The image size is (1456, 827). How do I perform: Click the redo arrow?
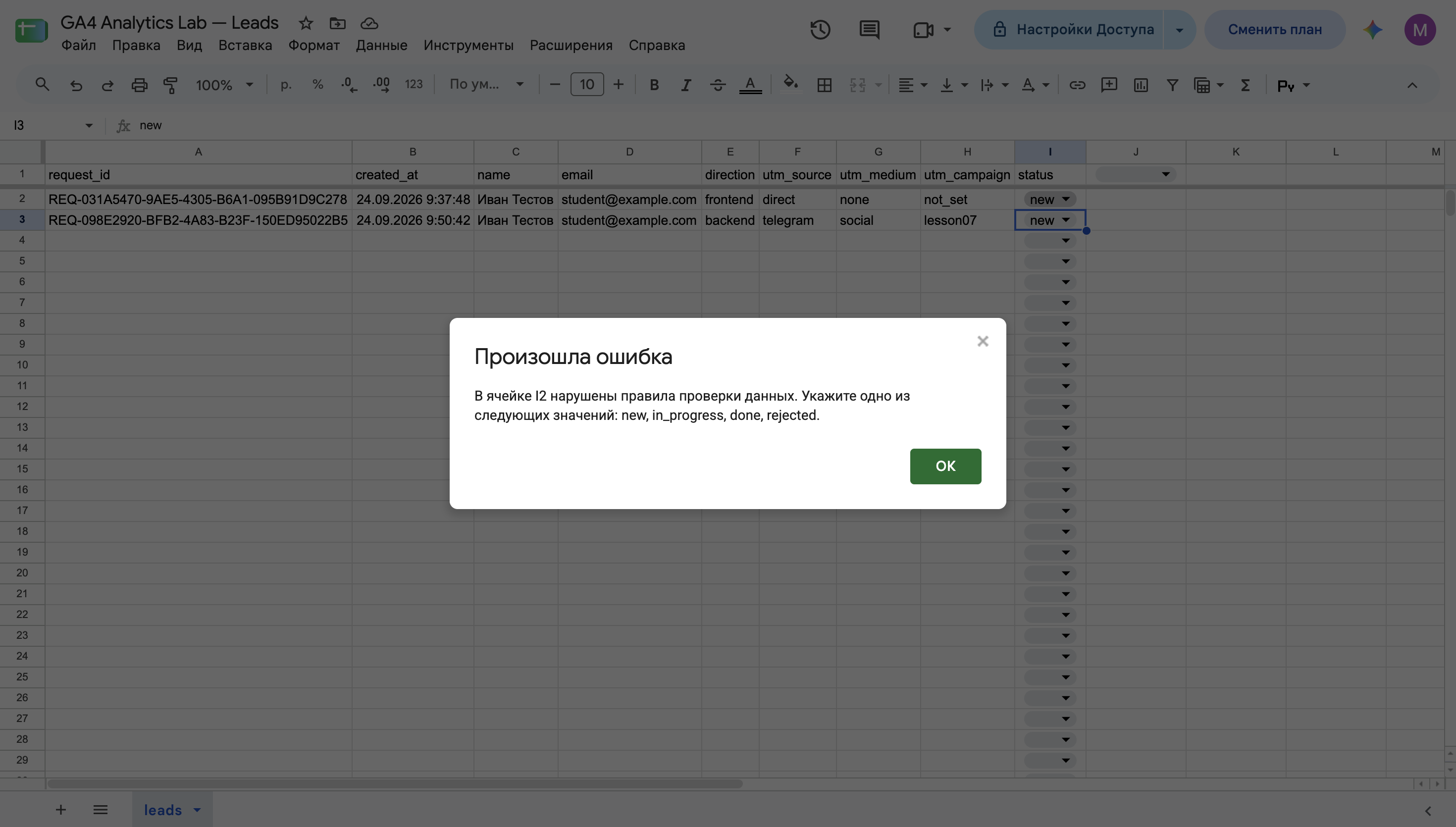107,85
